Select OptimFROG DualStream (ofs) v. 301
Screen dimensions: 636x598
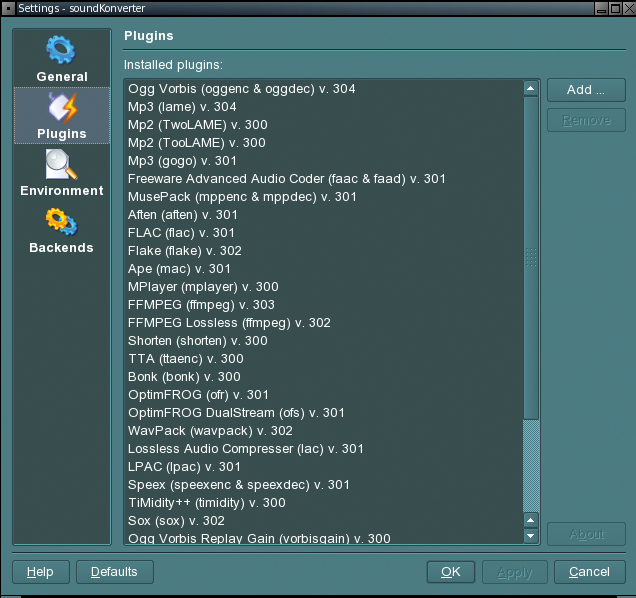(x=323, y=413)
